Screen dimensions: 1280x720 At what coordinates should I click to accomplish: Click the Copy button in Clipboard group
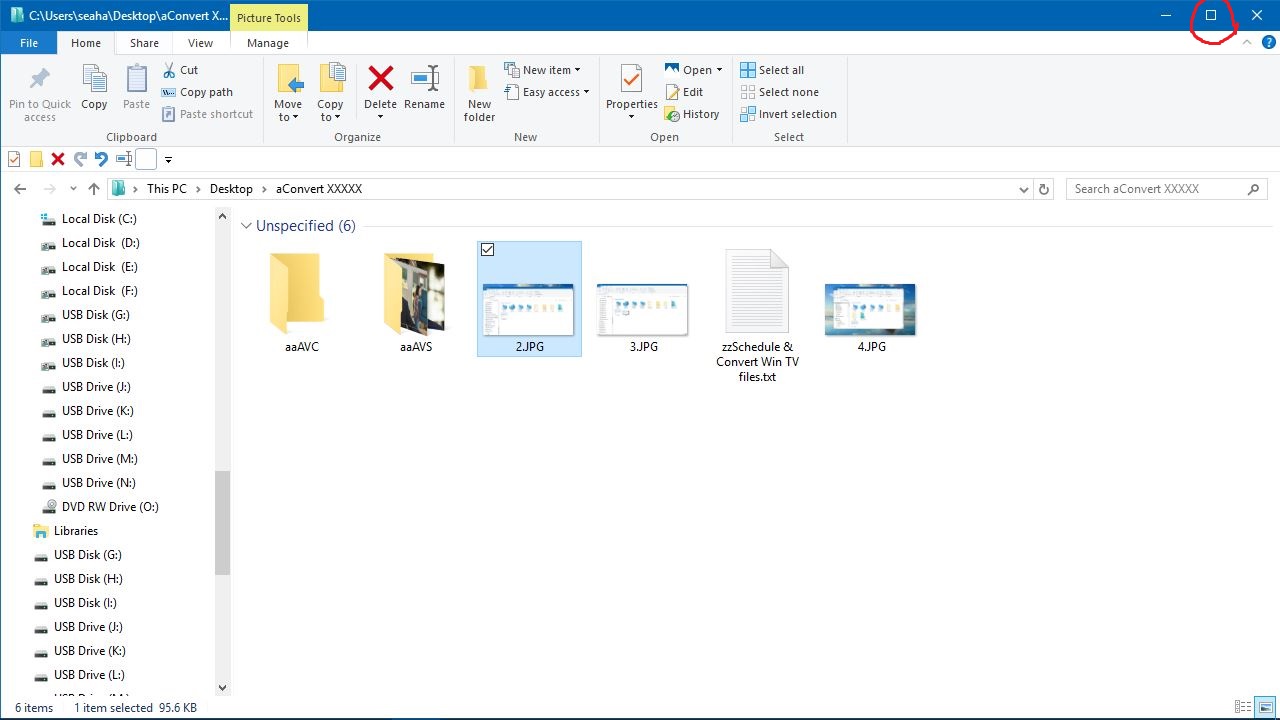coord(94,87)
